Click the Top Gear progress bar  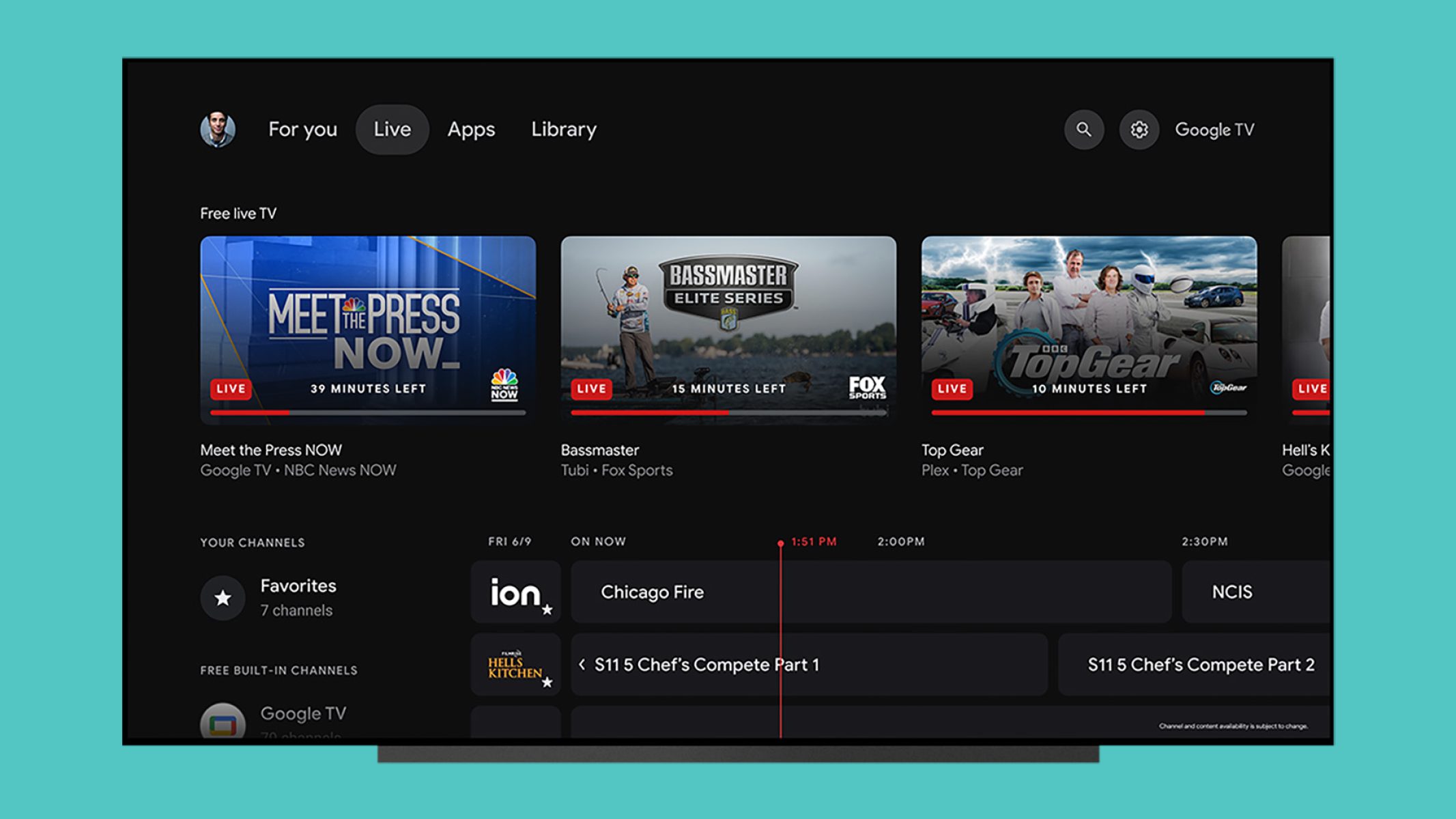coord(1088,412)
